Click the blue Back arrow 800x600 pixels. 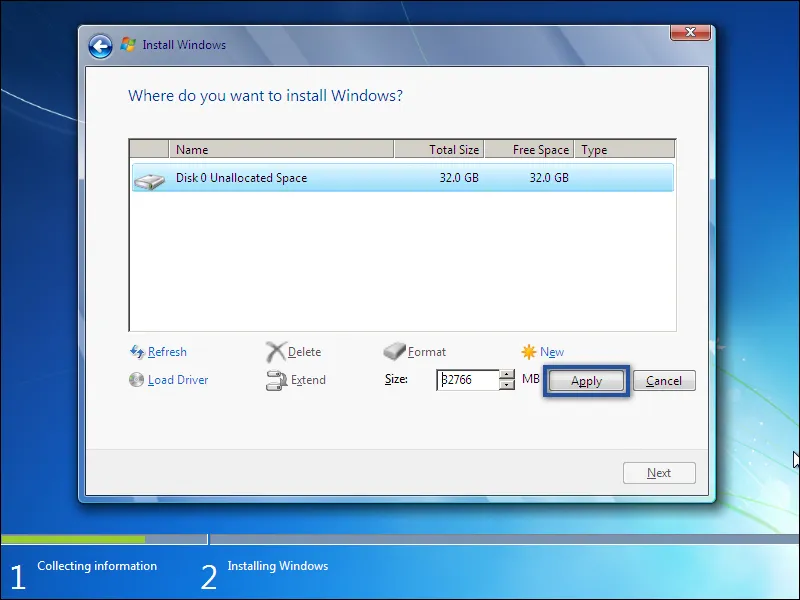[99, 46]
